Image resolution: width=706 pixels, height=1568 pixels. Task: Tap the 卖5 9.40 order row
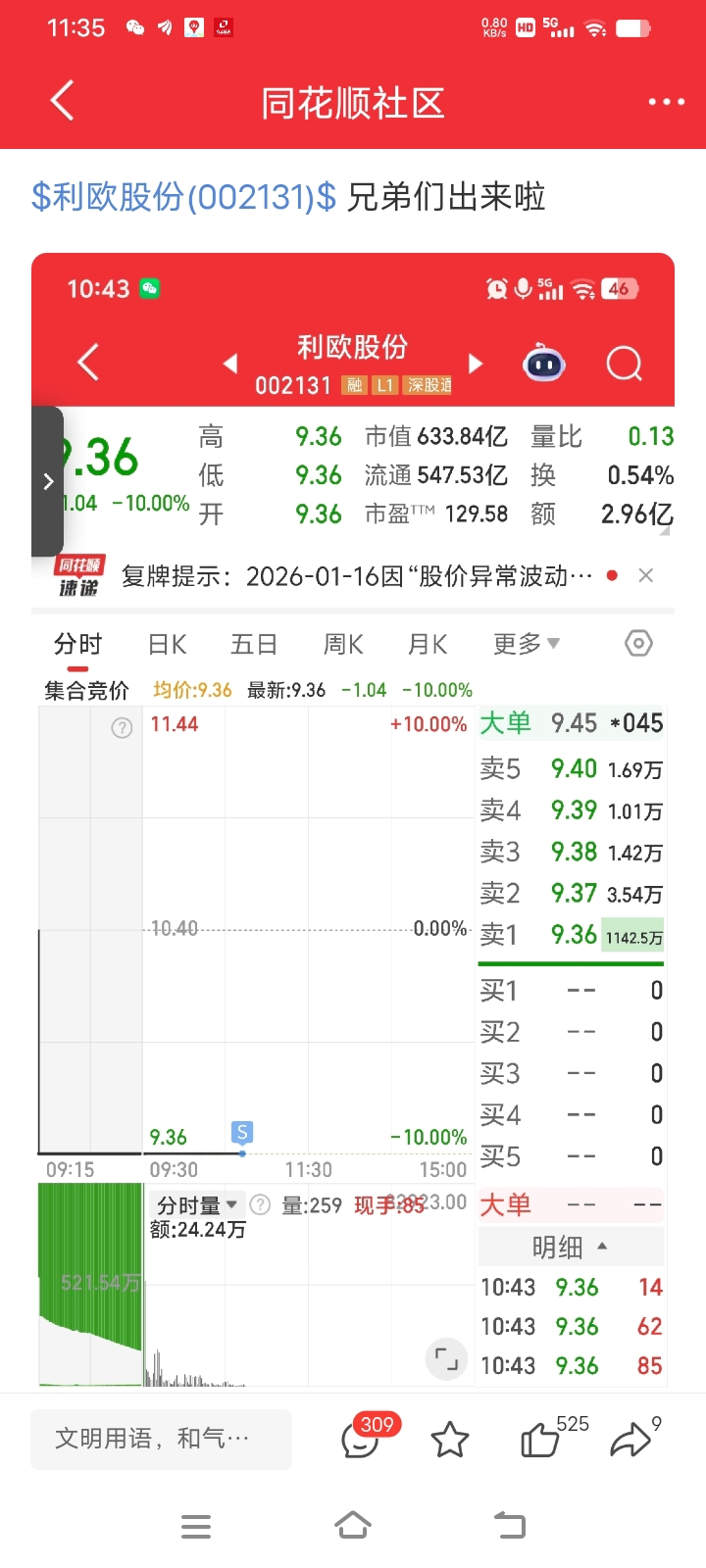tap(572, 769)
